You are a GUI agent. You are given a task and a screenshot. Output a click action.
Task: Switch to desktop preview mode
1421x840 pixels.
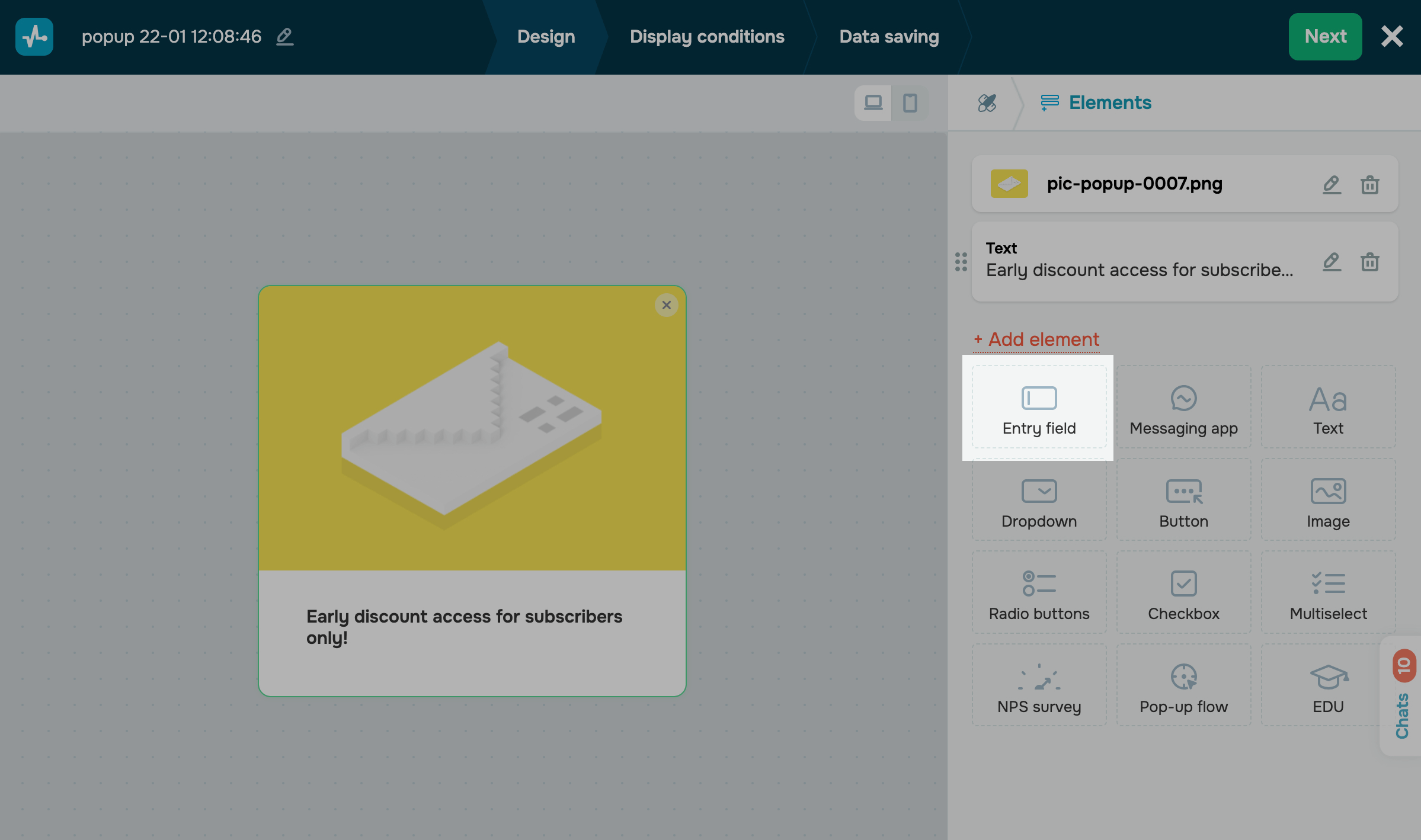coord(873,103)
